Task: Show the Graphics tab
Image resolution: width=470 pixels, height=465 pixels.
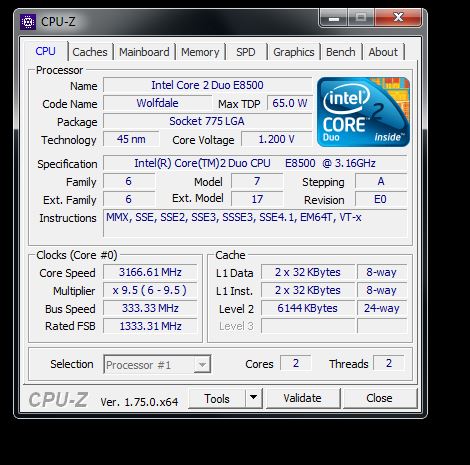Action: 294,52
